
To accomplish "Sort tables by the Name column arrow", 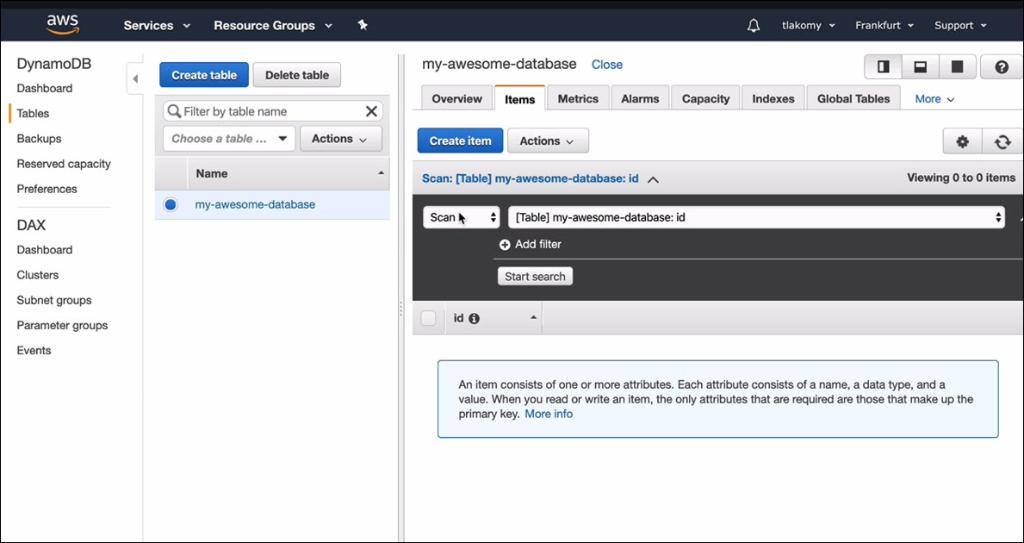I will 381,173.
